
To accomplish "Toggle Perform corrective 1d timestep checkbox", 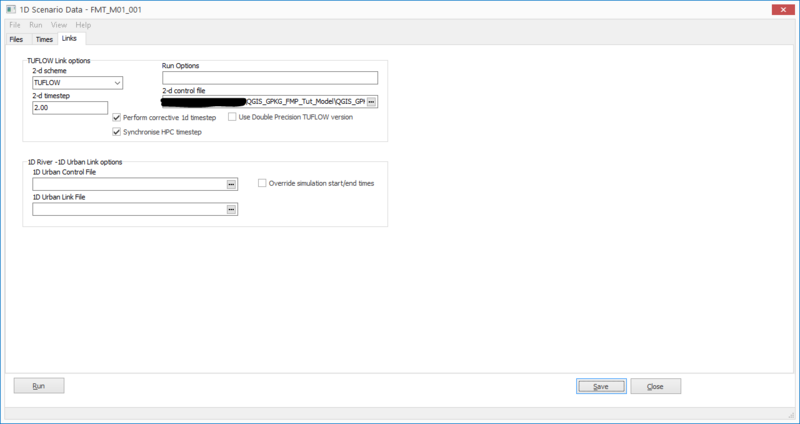I will pos(117,117).
